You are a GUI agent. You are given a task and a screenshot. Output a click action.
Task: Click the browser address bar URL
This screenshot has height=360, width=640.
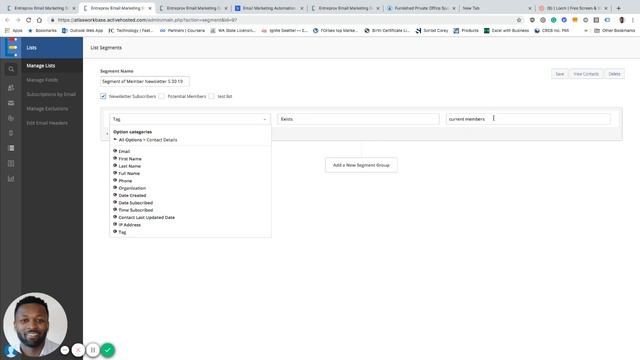[147, 20]
